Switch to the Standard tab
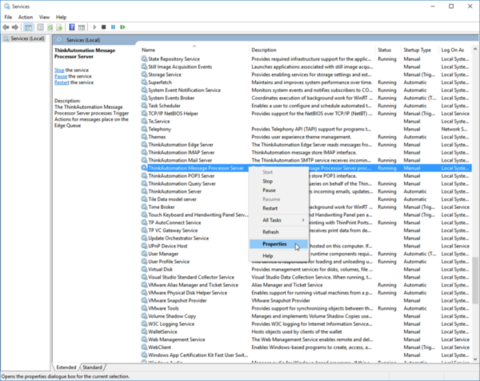480x381 pixels. [x=92, y=367]
